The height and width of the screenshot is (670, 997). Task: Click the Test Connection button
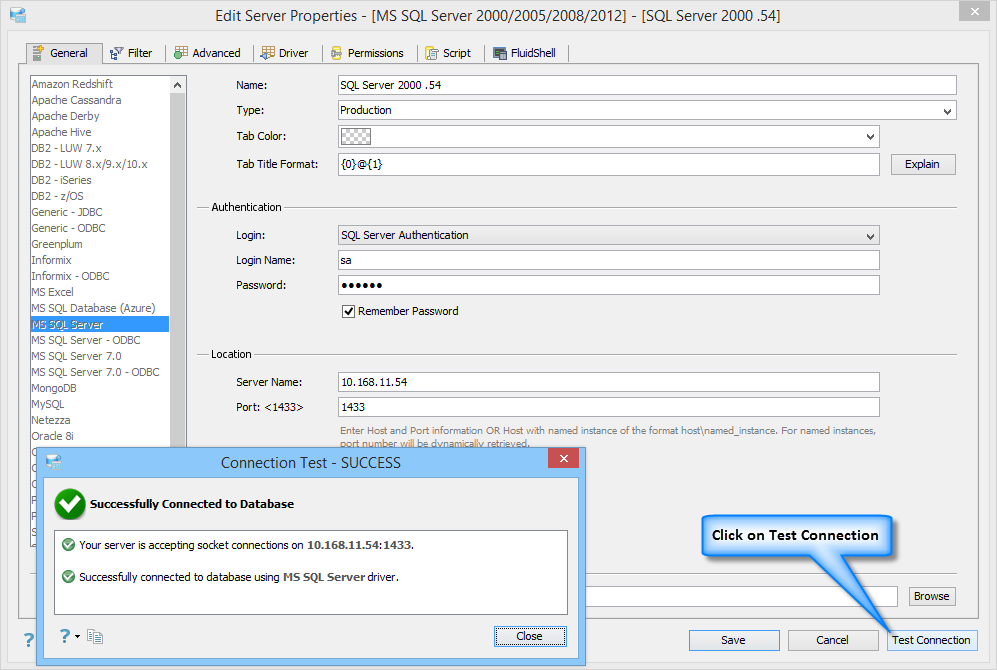click(932, 640)
